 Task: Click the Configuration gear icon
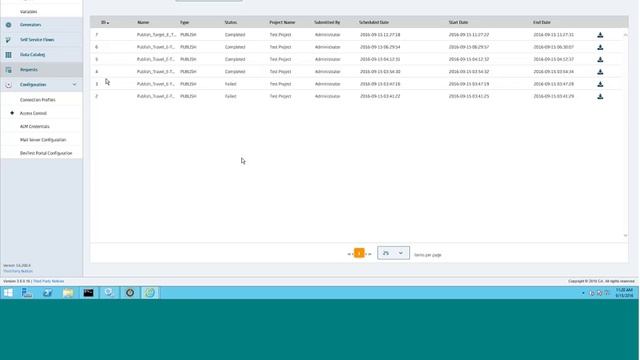click(x=9, y=85)
